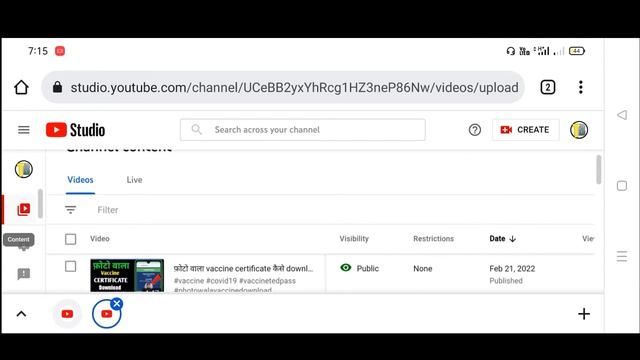Click the filter lines icon
Viewport: 640px width, 360px height.
pos(71,210)
